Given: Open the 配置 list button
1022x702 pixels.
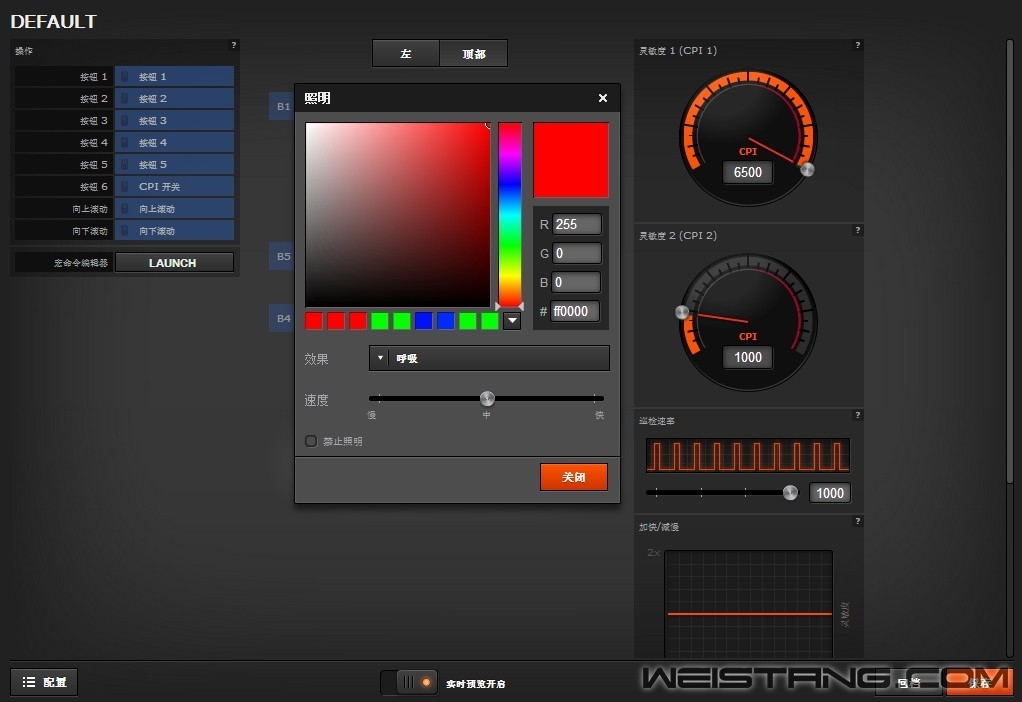Looking at the screenshot, I should pos(44,682).
